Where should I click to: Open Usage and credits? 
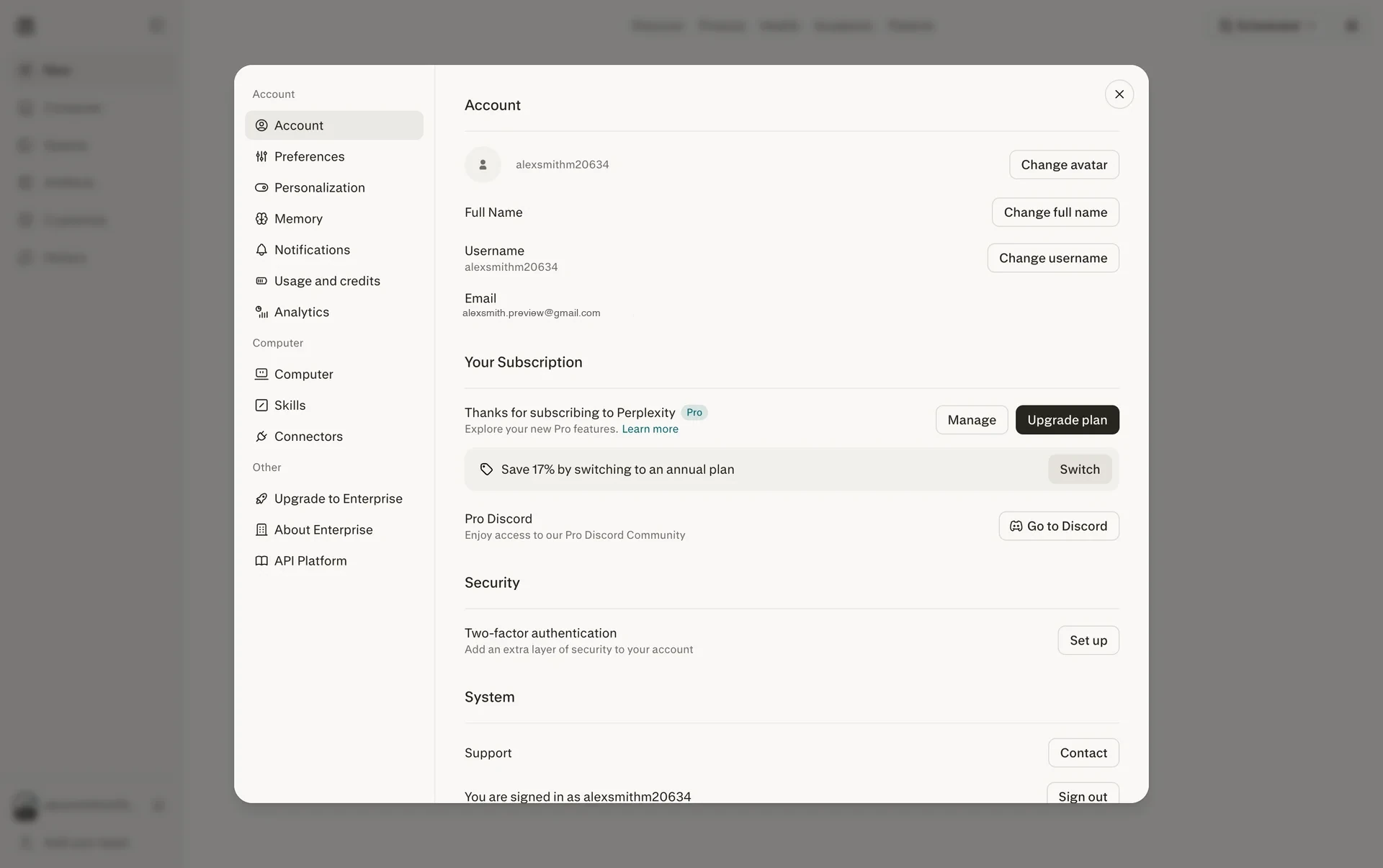pos(334,281)
